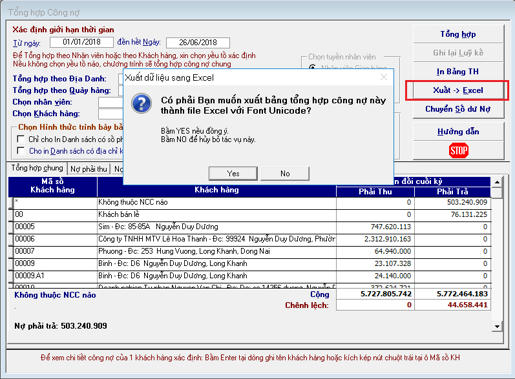
Task: Click the Chọn nhân viên label
Action: pyautogui.click(x=42, y=102)
